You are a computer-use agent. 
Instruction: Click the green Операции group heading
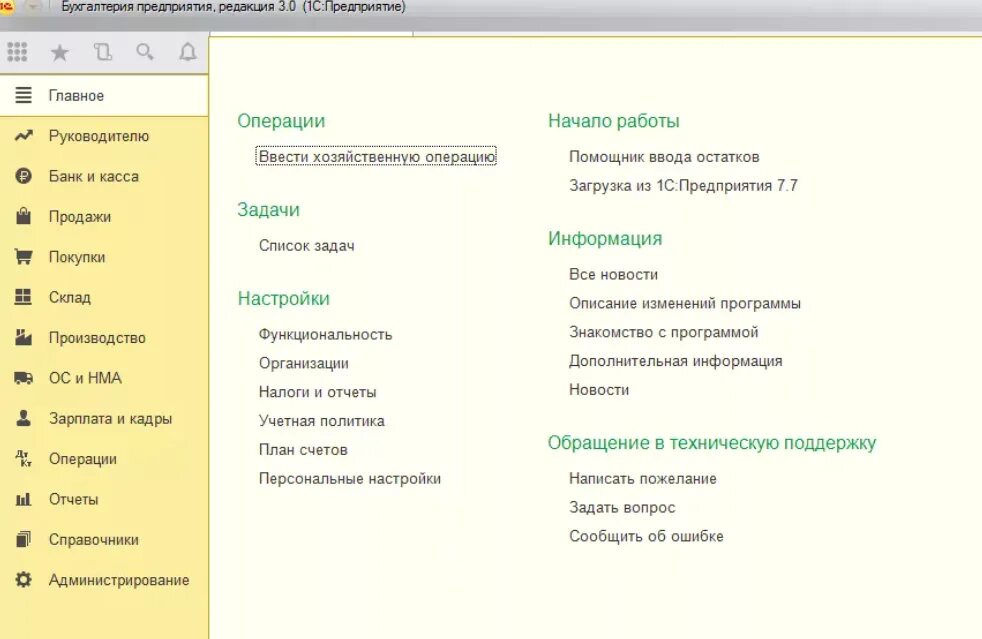(x=281, y=121)
